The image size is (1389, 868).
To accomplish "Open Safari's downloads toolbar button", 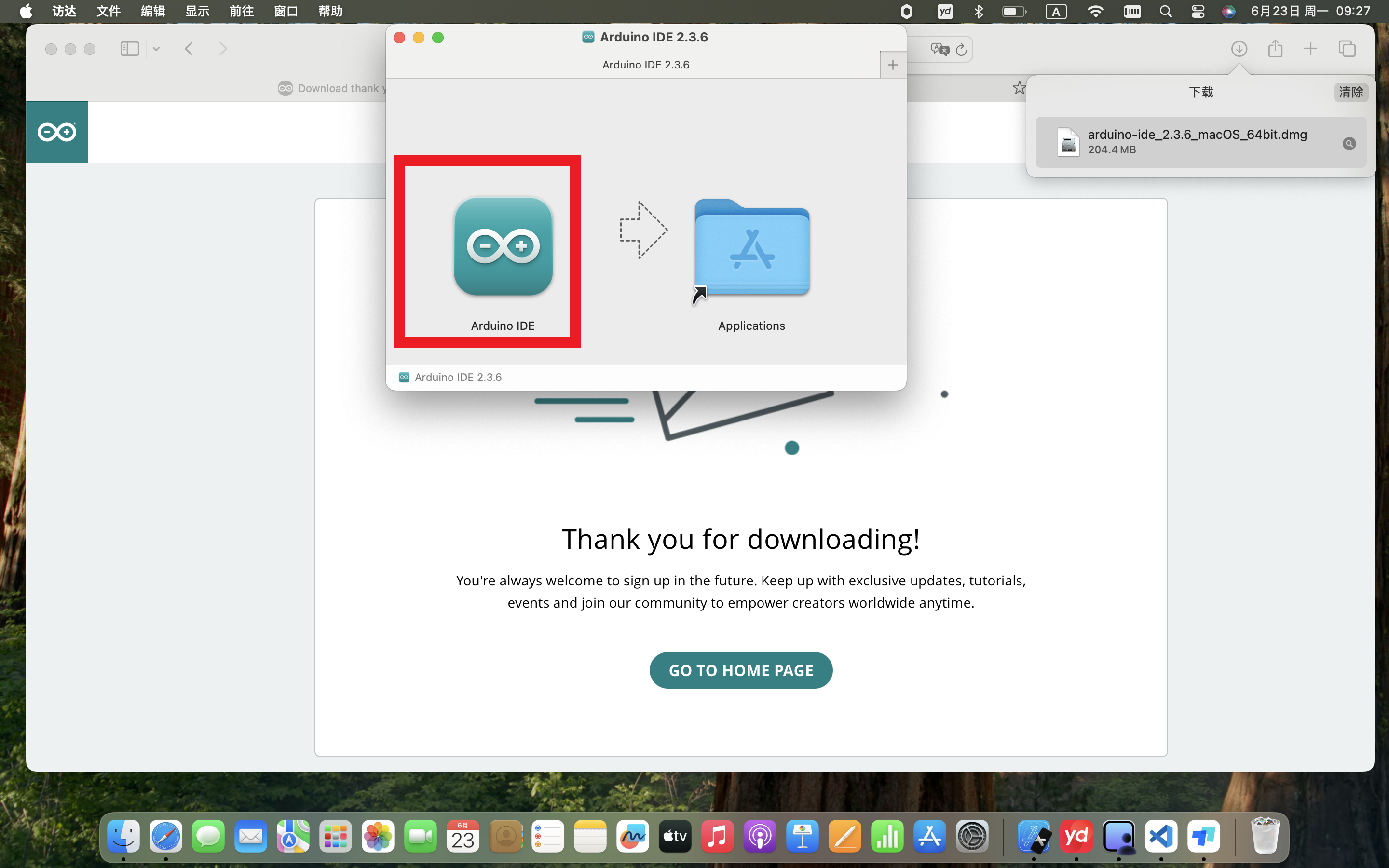I will 1239,49.
